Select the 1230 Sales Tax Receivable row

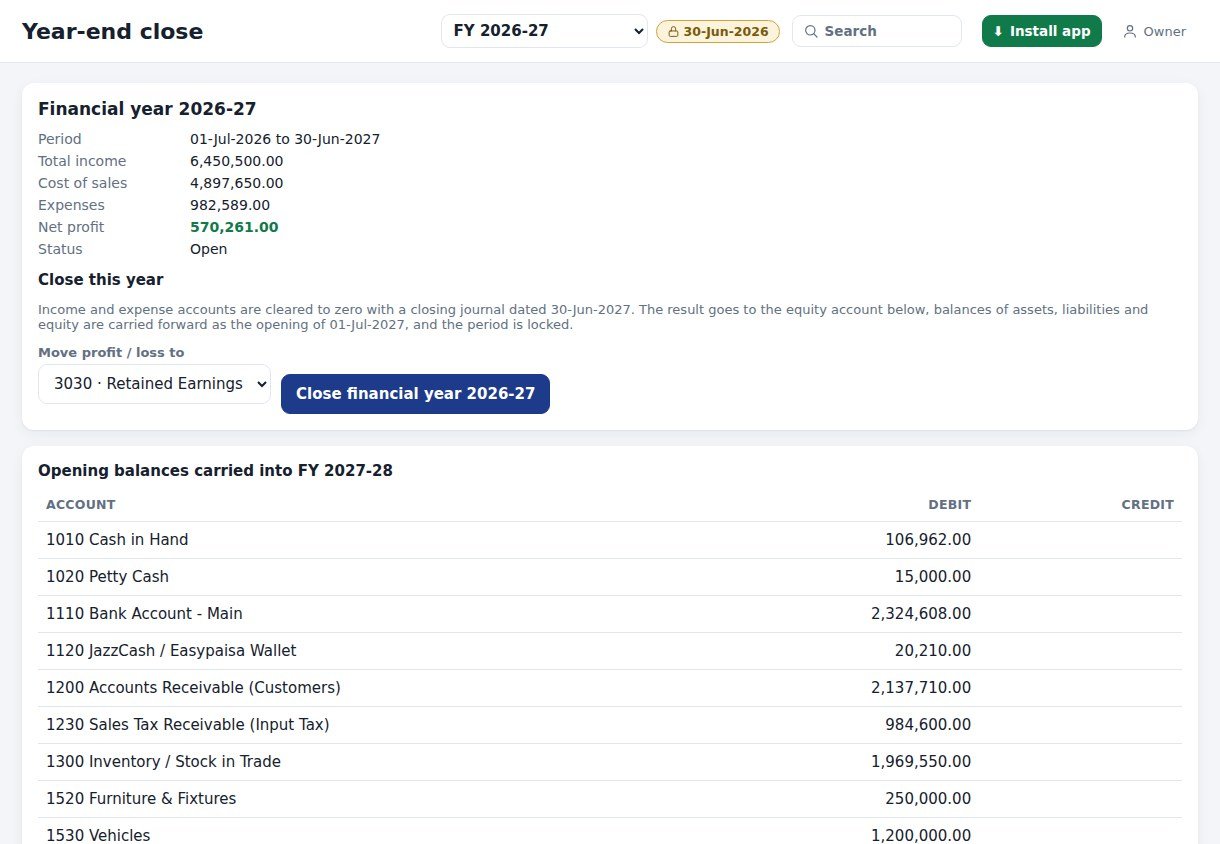(x=610, y=725)
